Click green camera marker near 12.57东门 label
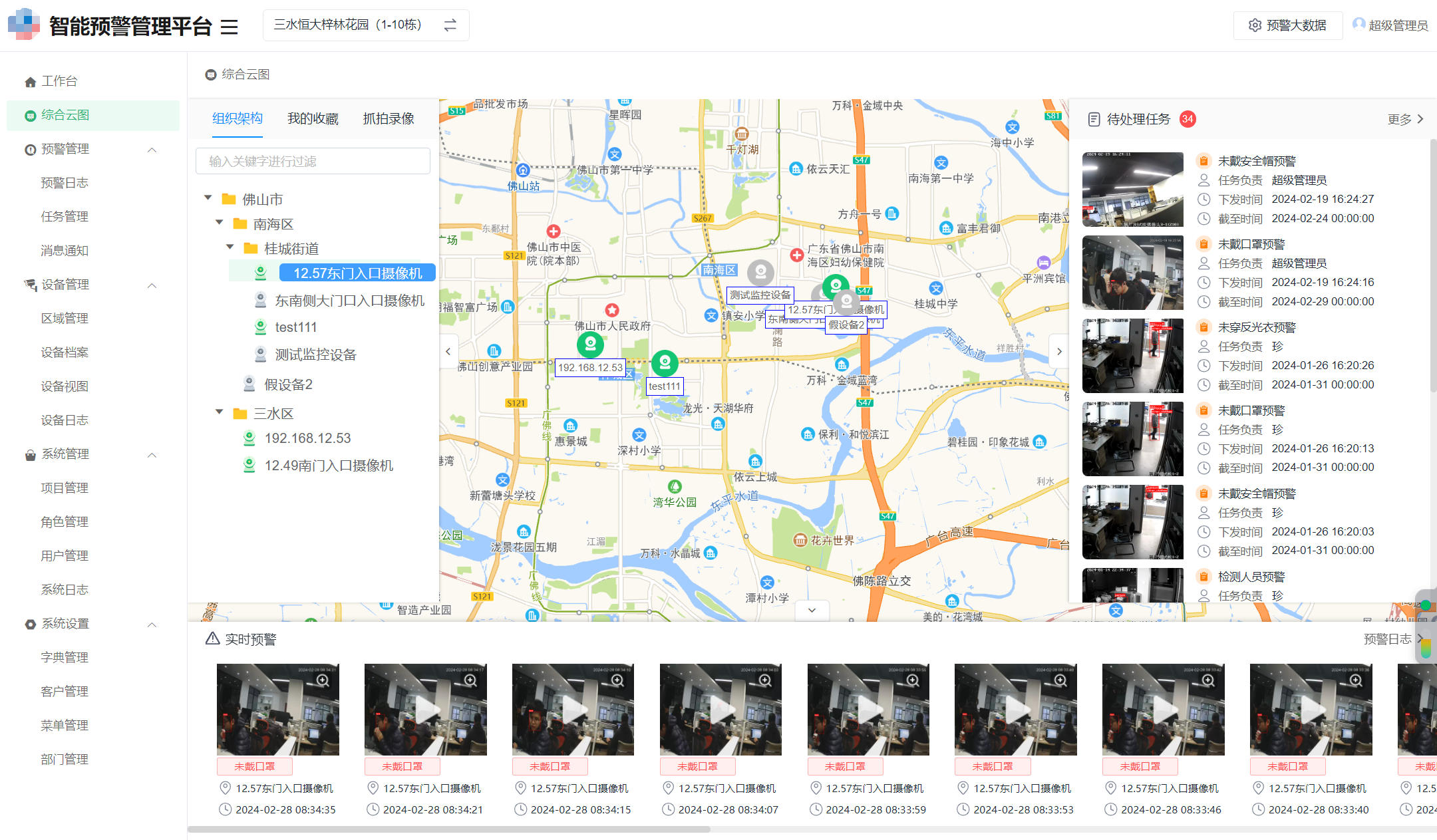 [x=836, y=287]
